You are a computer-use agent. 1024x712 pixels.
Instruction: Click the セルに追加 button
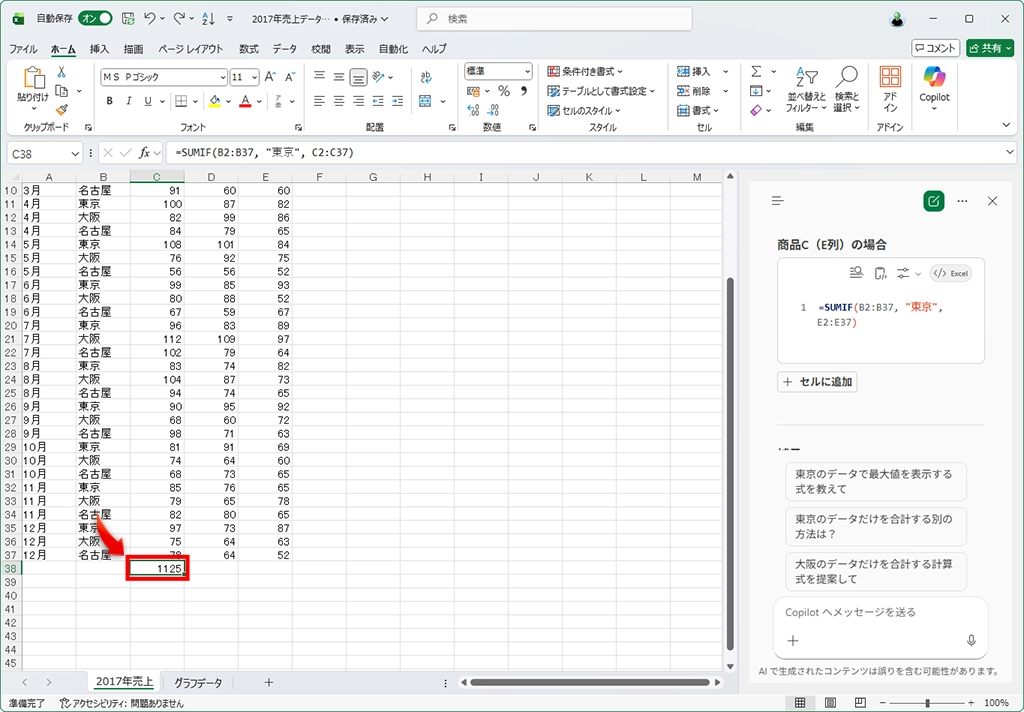coord(817,381)
